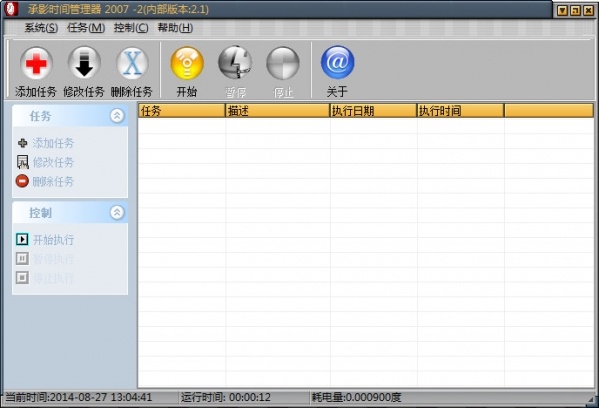Click the X-shaped 删除任务 toolbar icon

click(132, 63)
